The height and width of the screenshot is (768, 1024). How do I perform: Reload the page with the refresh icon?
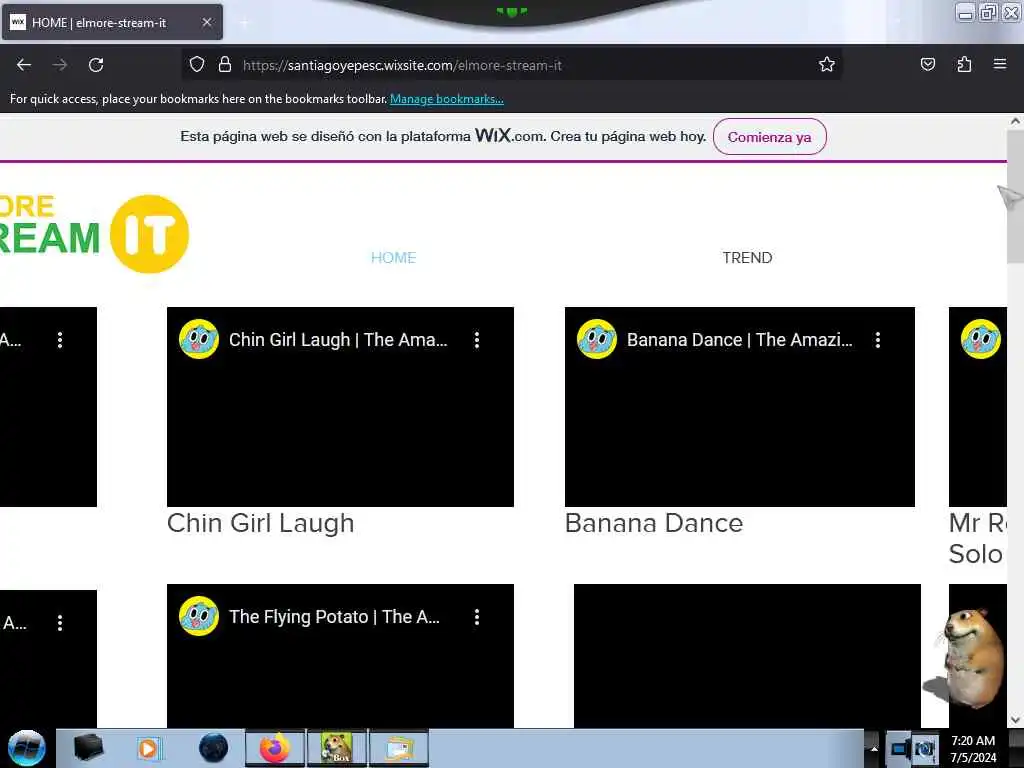[96, 65]
